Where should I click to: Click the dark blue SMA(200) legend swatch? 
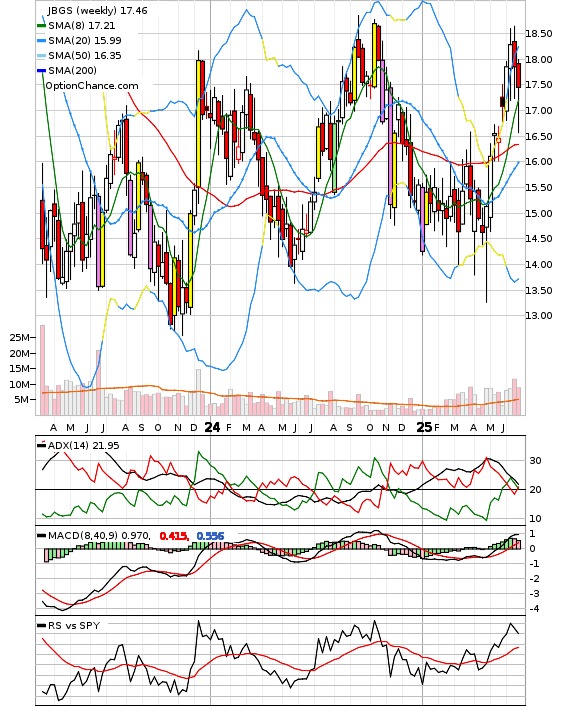click(41, 71)
